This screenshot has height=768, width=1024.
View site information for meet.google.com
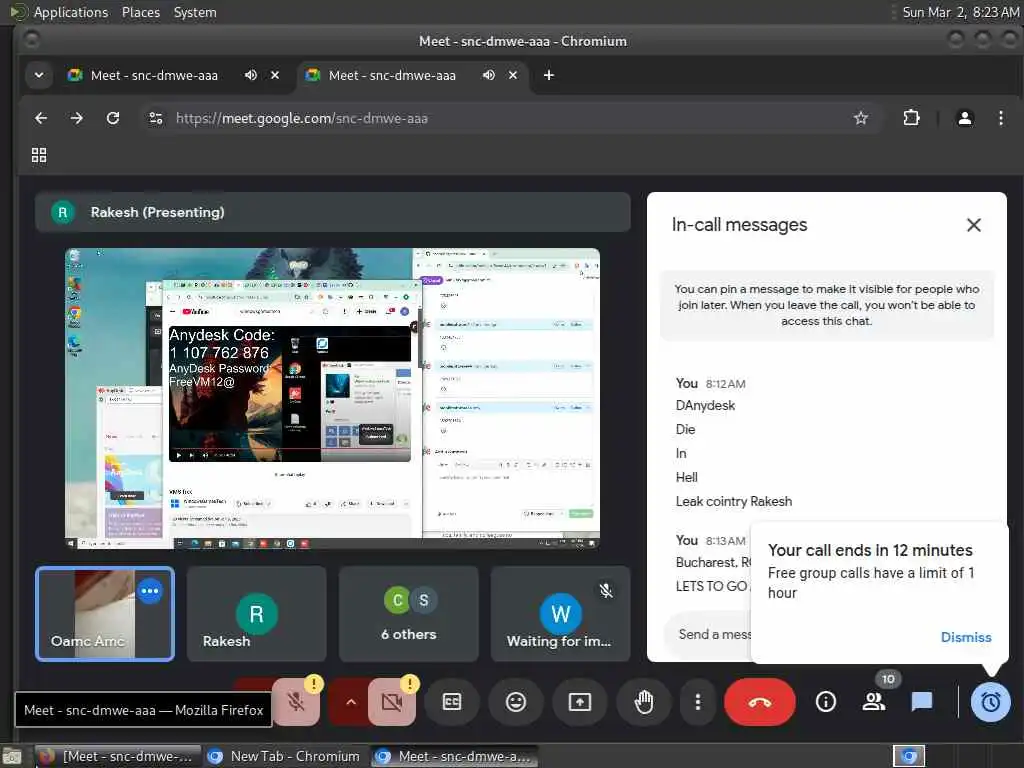tap(155, 118)
